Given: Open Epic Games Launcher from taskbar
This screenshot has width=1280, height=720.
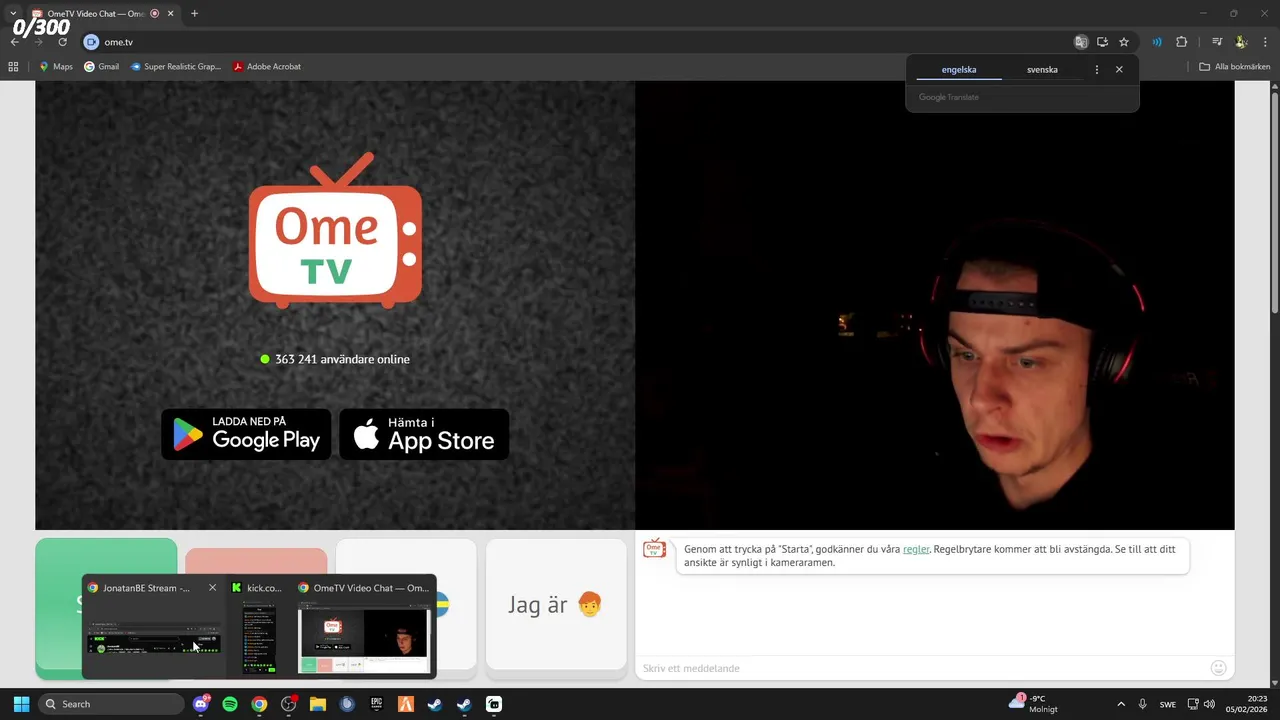Looking at the screenshot, I should pos(377,704).
